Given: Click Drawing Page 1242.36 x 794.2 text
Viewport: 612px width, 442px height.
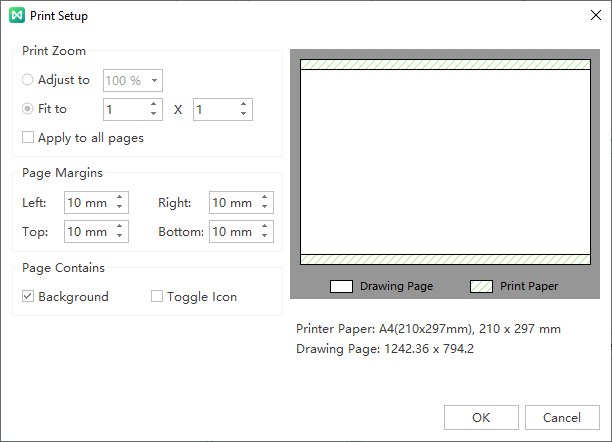Looking at the screenshot, I should tap(385, 349).
